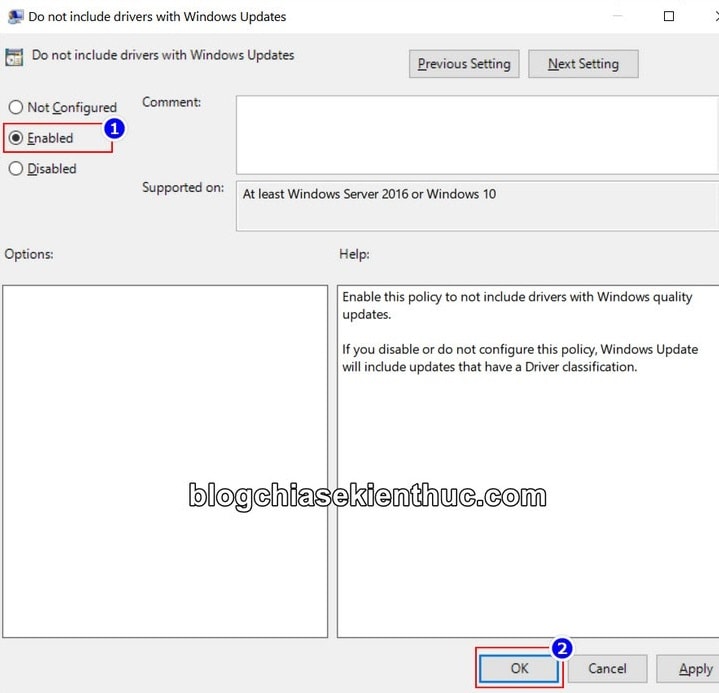Focus the Comment text box

click(x=477, y=135)
